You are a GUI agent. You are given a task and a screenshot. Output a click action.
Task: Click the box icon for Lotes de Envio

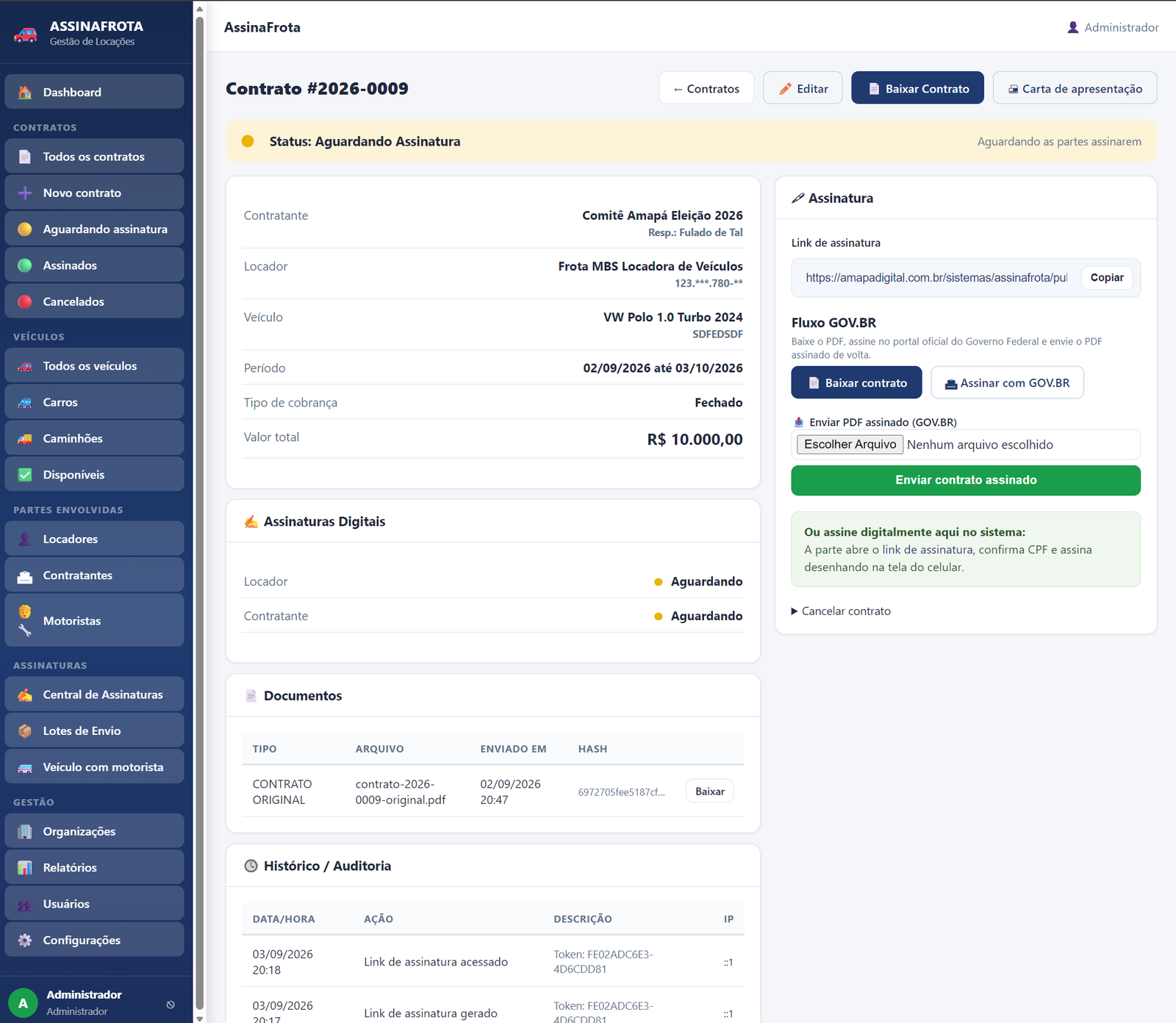[x=25, y=731]
